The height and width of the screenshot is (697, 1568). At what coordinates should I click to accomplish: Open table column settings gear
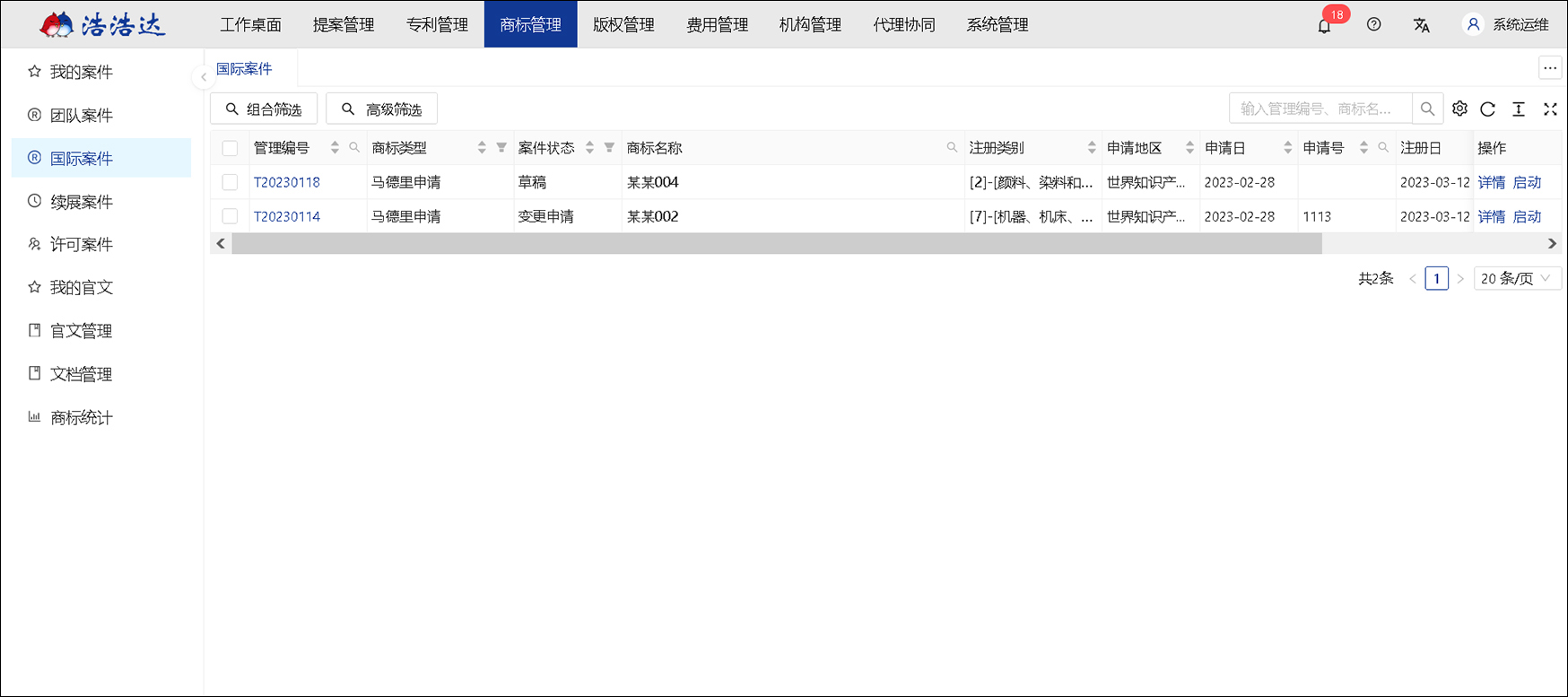coord(1459,109)
